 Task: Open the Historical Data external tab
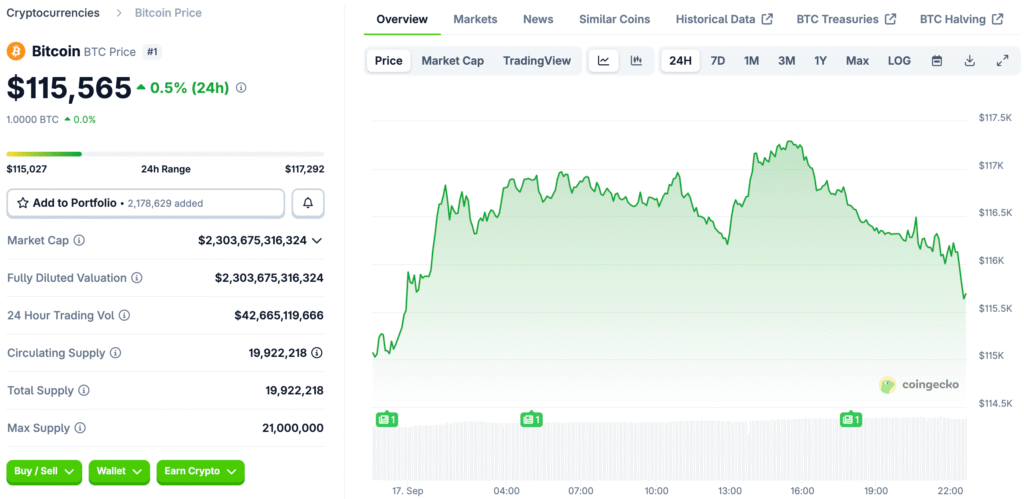tap(724, 19)
